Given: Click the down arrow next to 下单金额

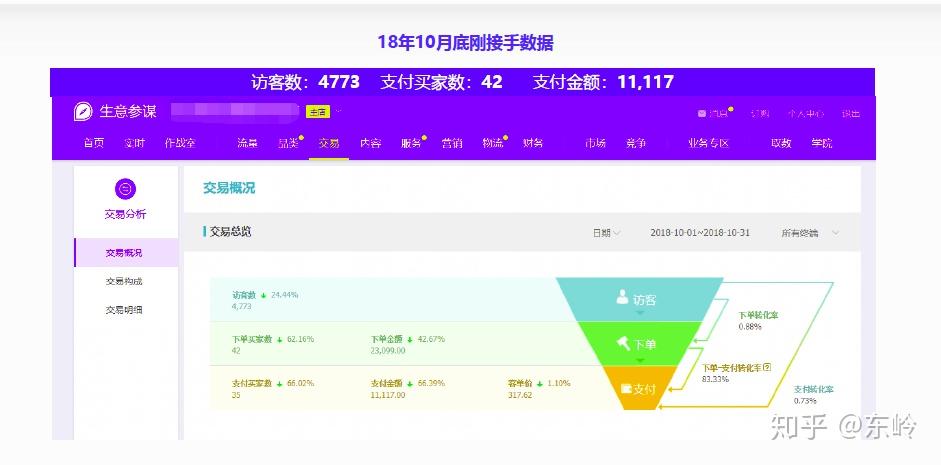Looking at the screenshot, I should pos(410,340).
